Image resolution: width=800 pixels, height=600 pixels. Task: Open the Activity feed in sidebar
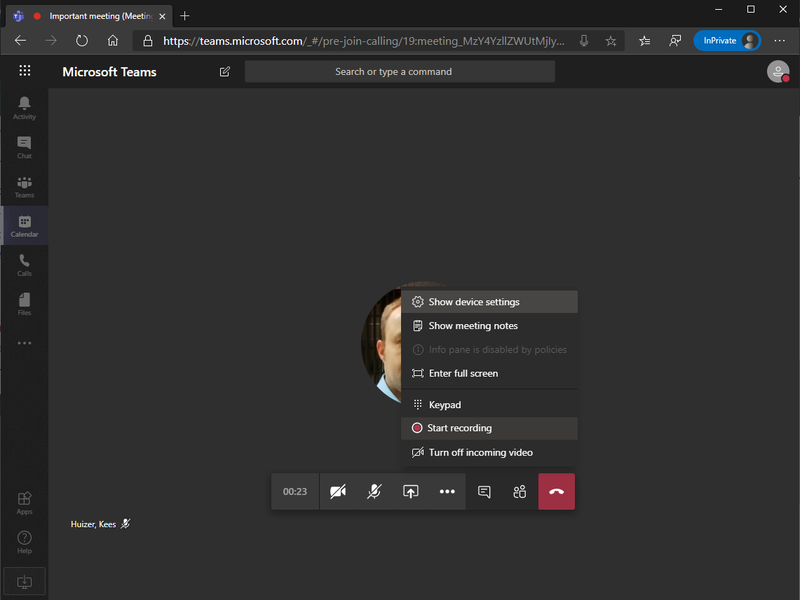point(24,108)
